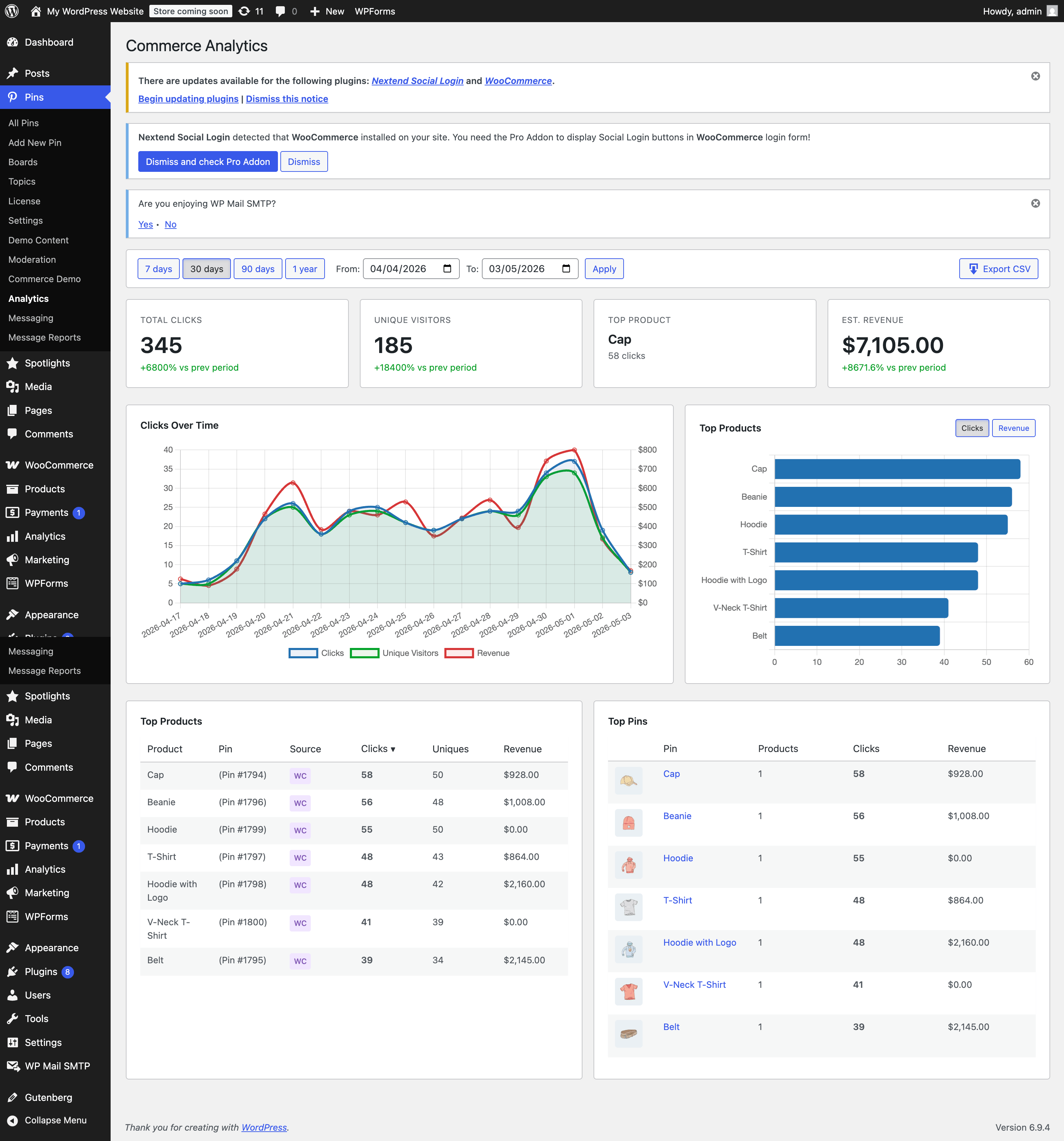Click the WordPress logo in admin bar
1064x1141 pixels.
[12, 11]
